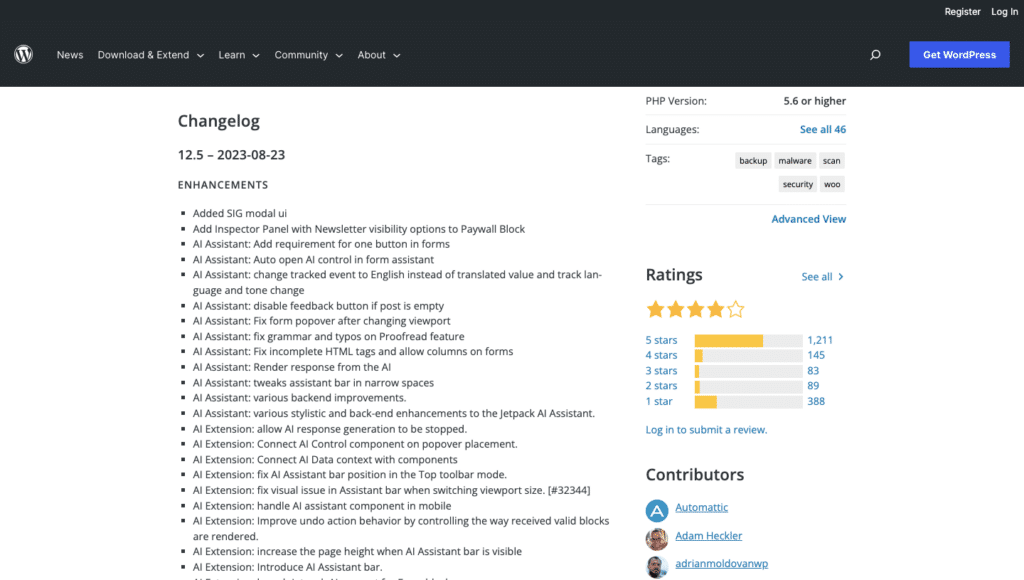Click the 388 reviews count
1024x580 pixels.
pos(816,402)
